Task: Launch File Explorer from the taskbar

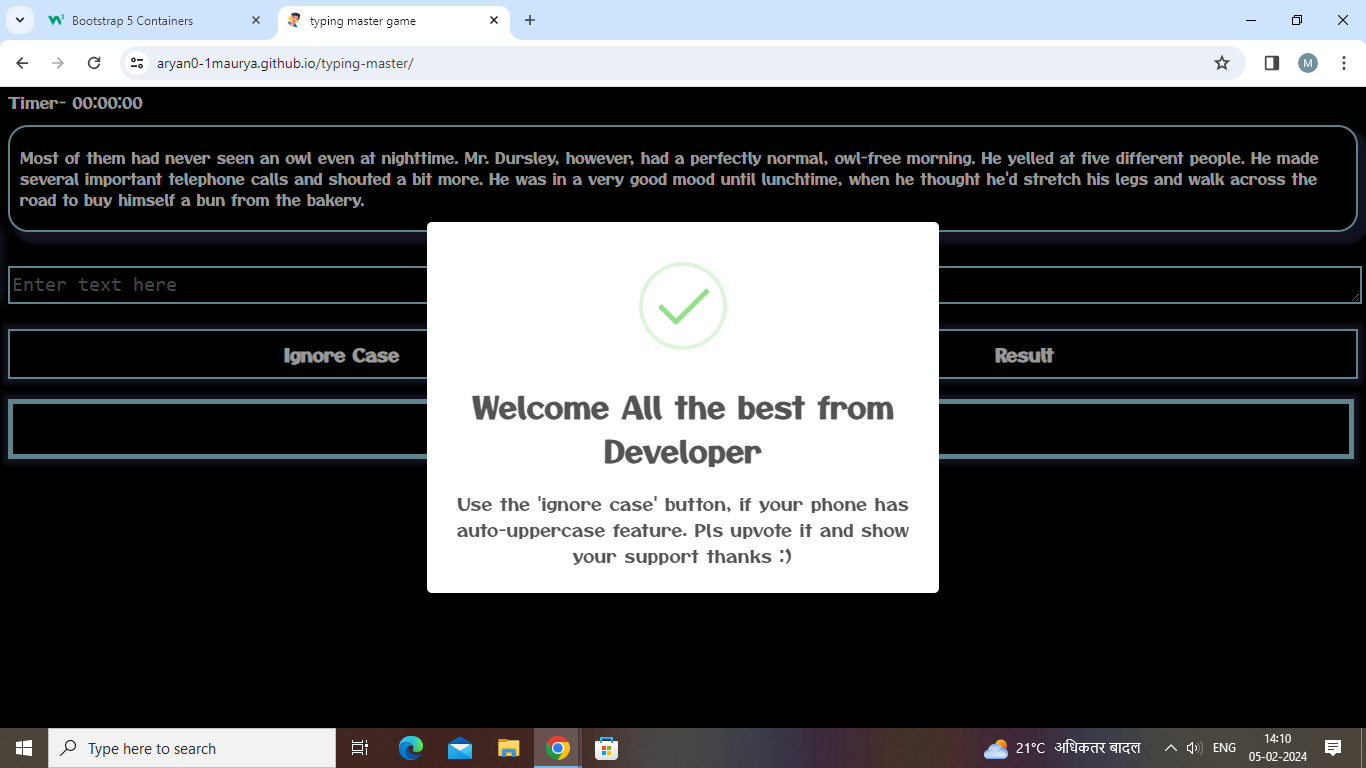Action: point(509,748)
